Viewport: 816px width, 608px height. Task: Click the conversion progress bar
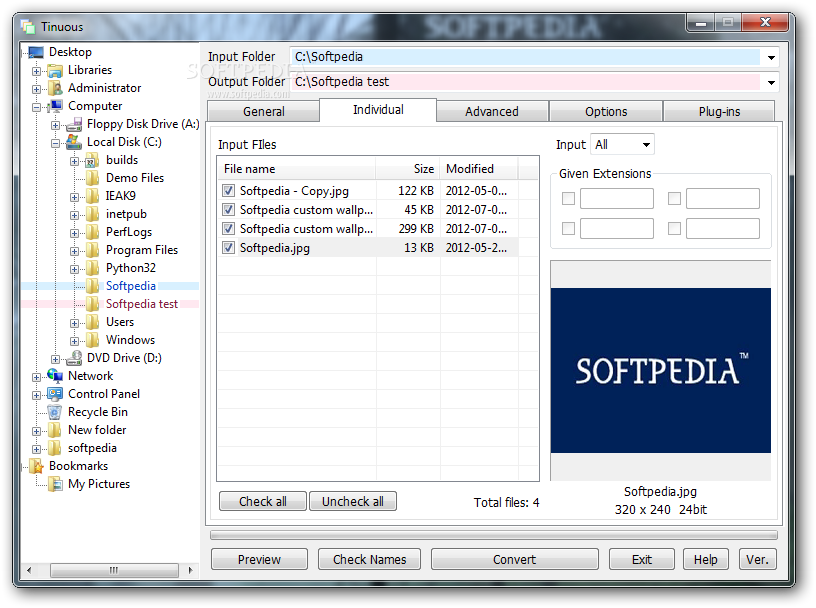(x=494, y=535)
